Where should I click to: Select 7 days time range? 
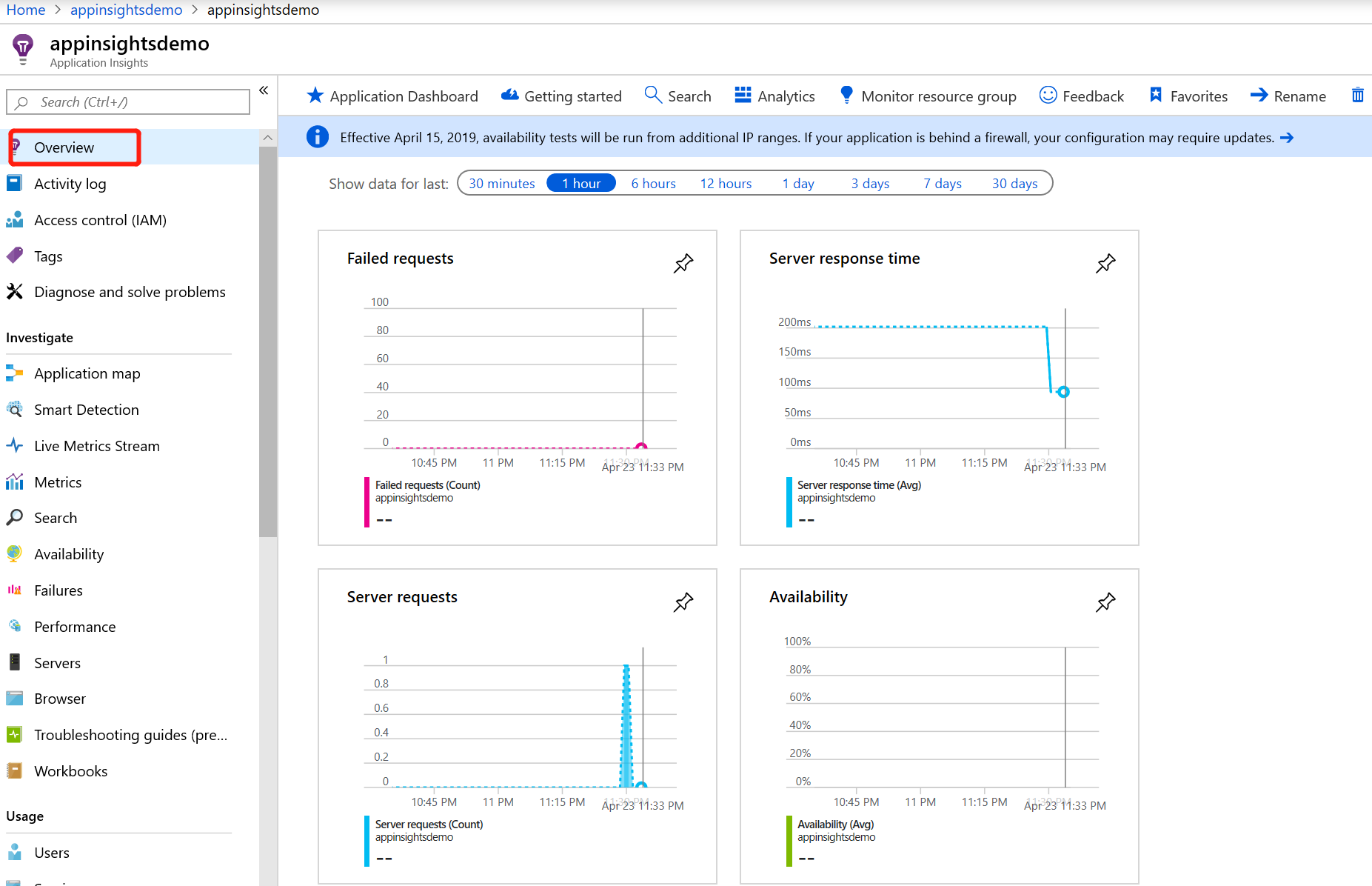pos(942,183)
